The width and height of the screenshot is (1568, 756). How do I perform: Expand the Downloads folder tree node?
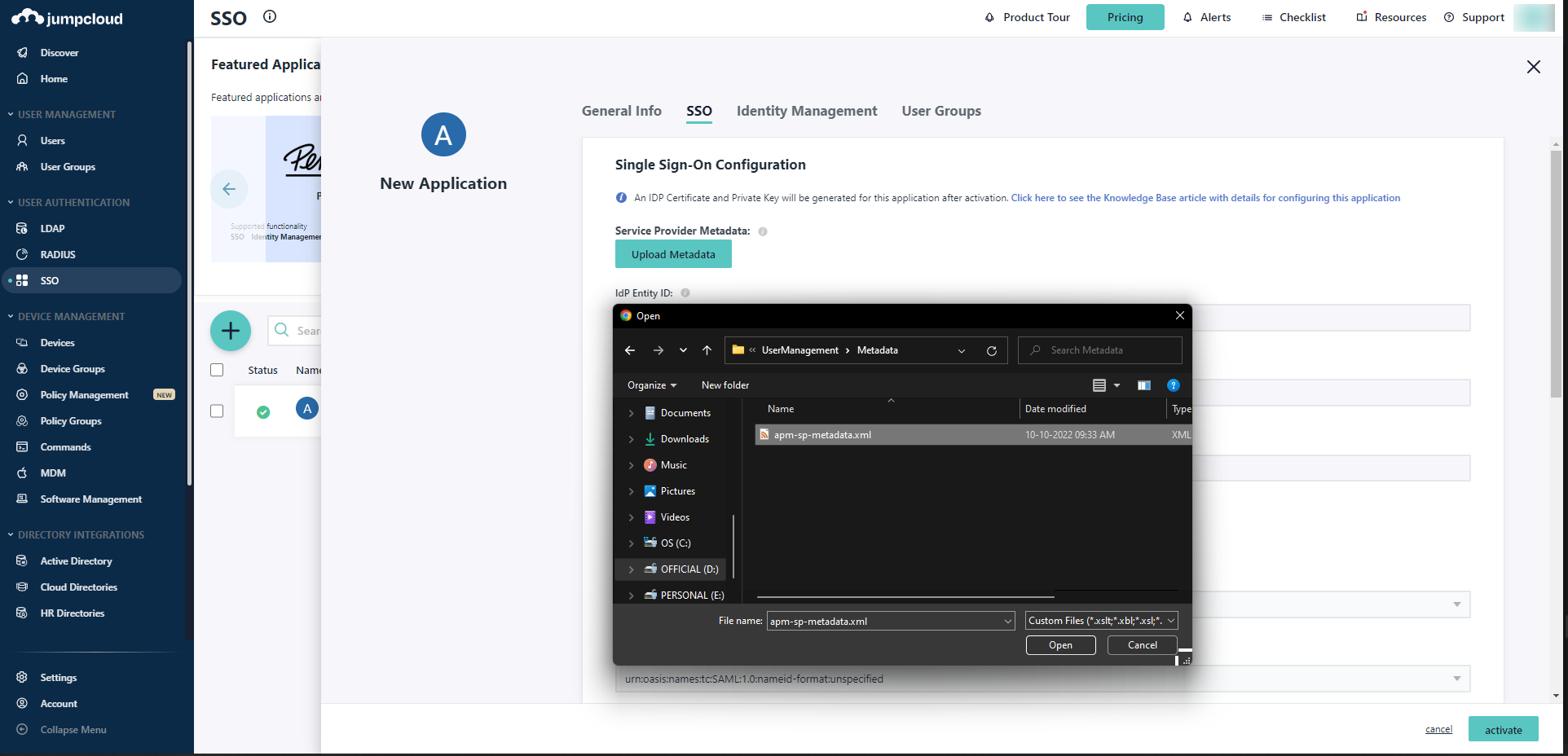632,439
